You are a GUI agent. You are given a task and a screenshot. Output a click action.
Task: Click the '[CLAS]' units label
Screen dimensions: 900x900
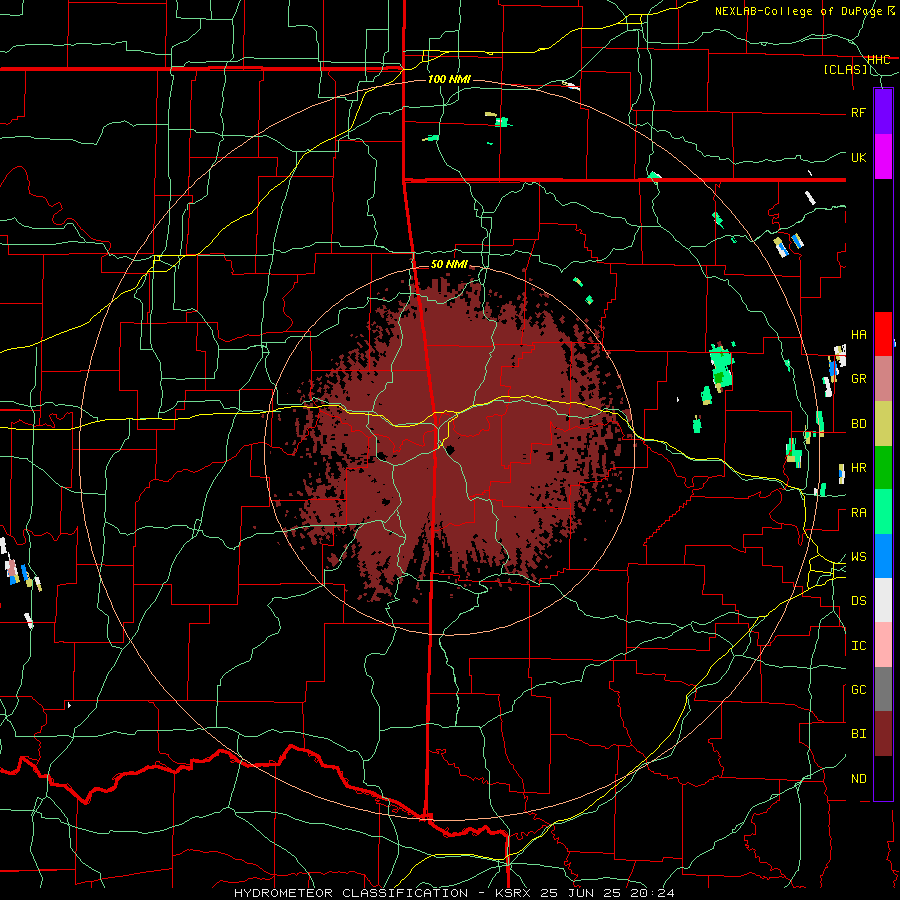pos(845,70)
